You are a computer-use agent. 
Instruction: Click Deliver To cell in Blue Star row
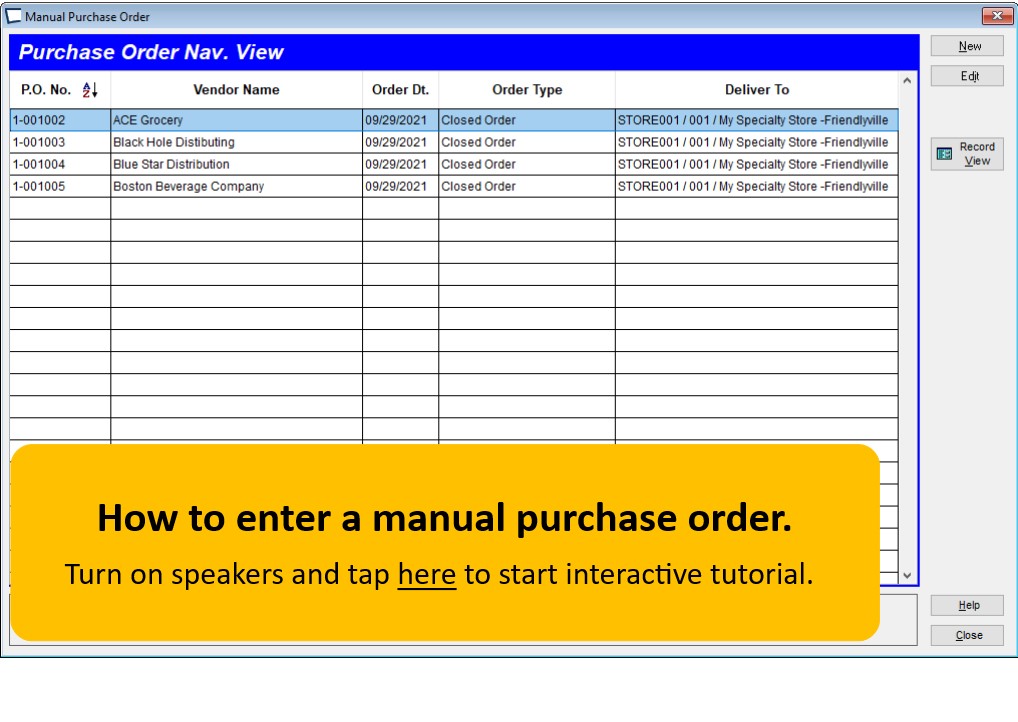pyautogui.click(x=757, y=164)
